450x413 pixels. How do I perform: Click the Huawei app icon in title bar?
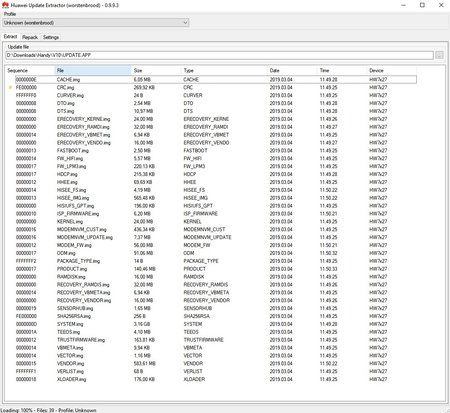(x=5, y=5)
